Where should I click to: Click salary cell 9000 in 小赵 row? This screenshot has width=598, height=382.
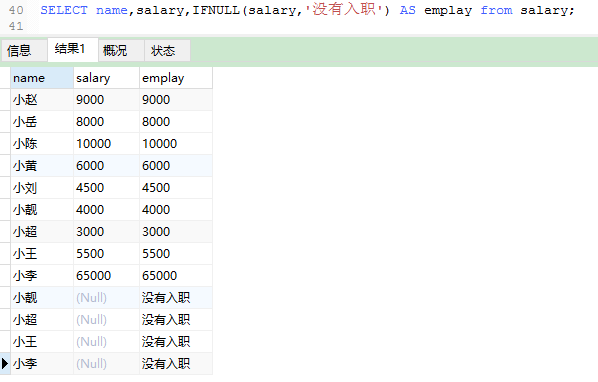pos(106,100)
